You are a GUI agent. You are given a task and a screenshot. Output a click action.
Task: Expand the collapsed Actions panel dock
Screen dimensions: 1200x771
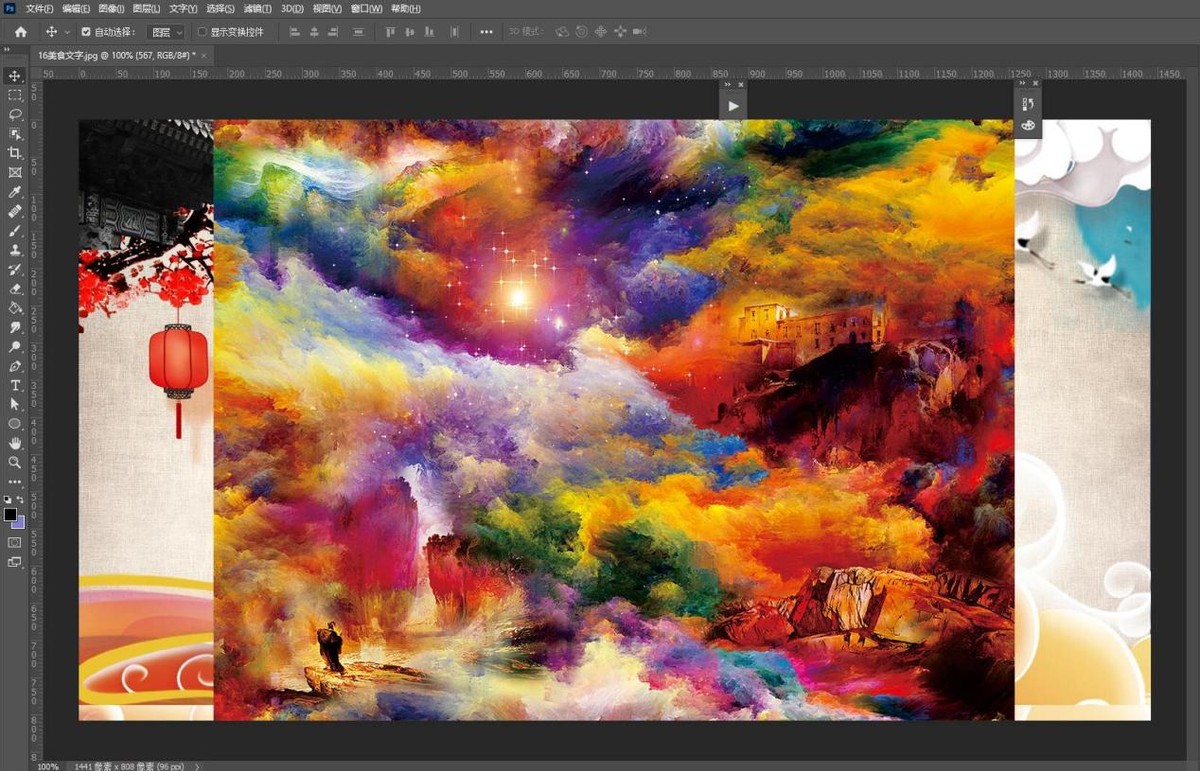pyautogui.click(x=726, y=84)
